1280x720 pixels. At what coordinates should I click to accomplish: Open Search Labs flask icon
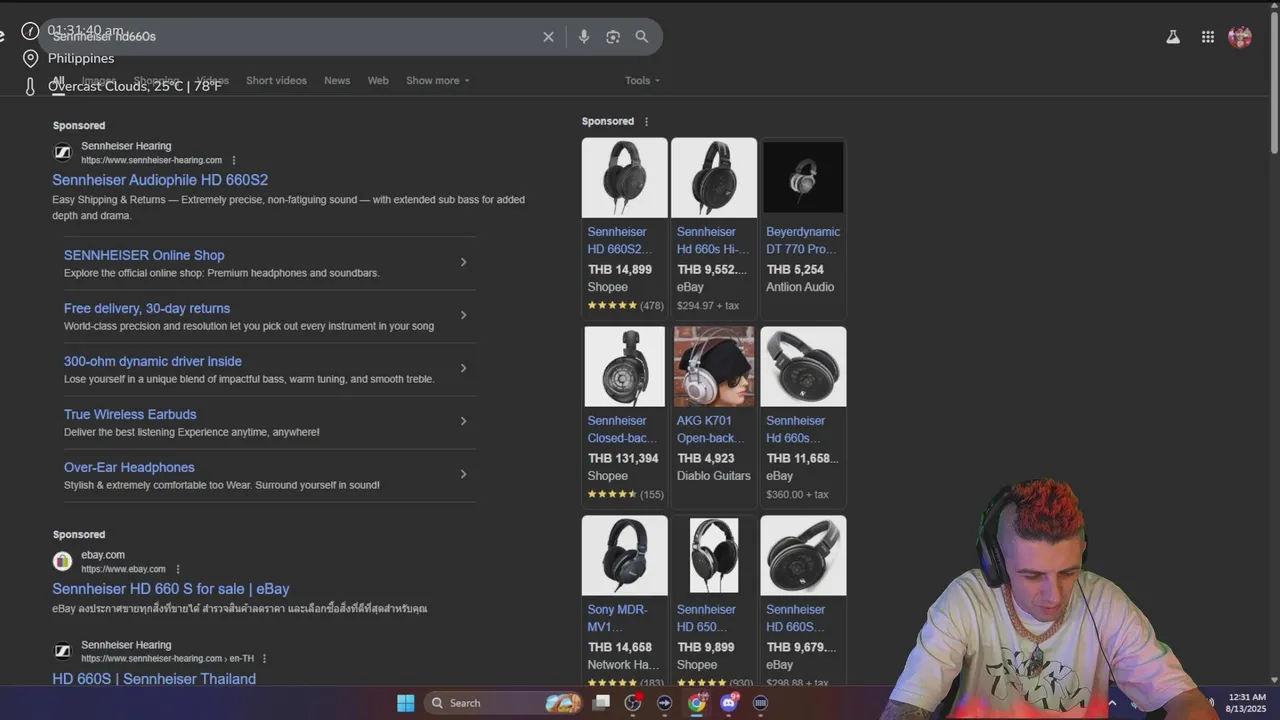[x=1173, y=37]
